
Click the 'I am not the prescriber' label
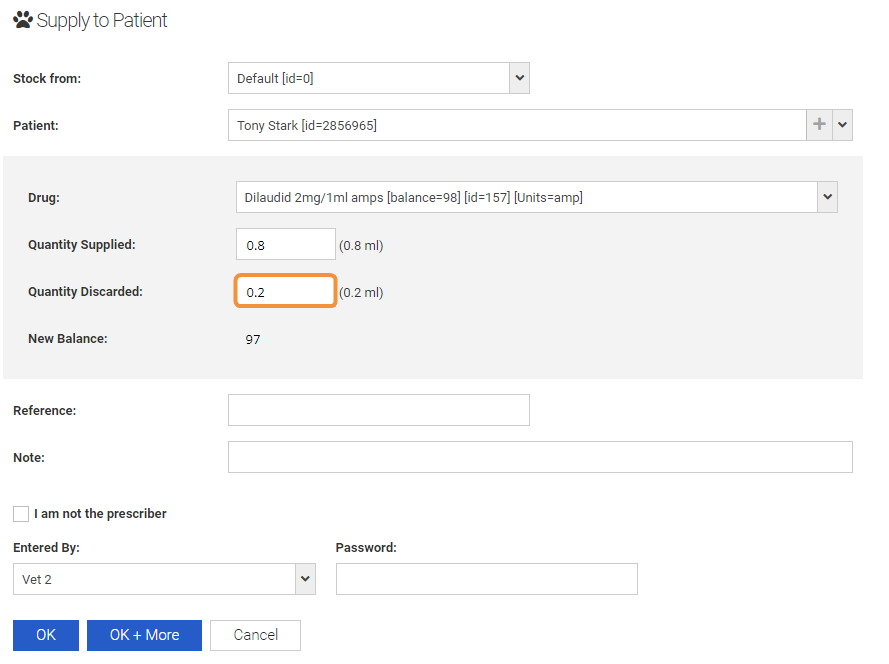pos(100,514)
